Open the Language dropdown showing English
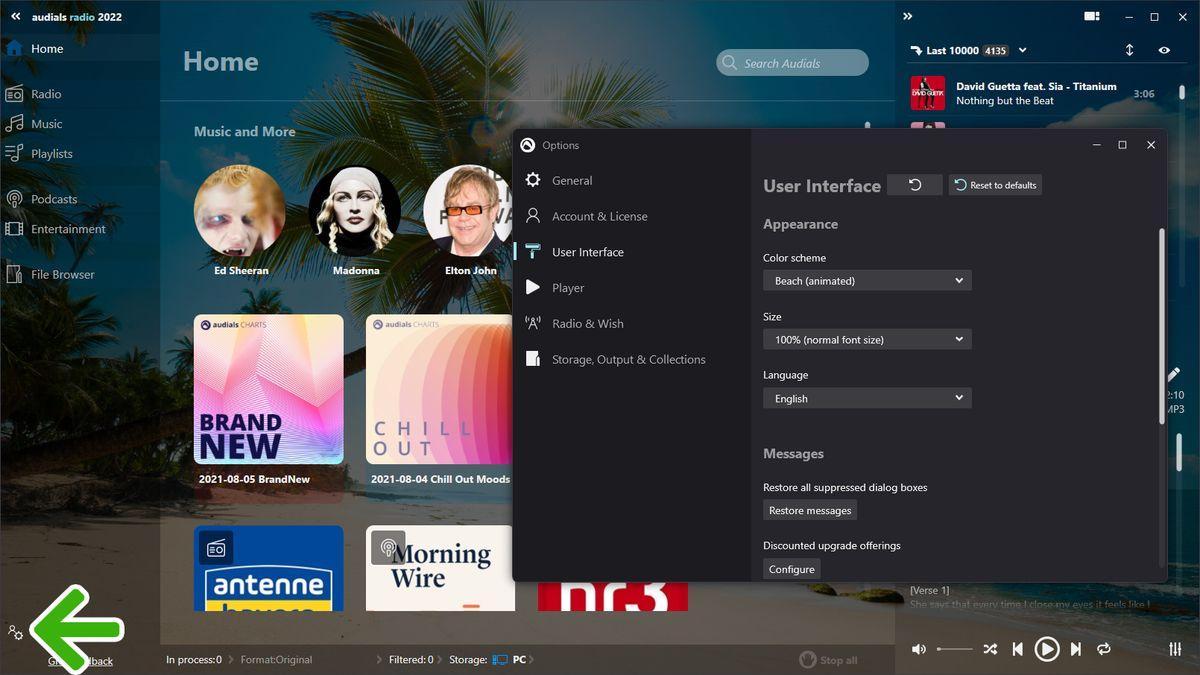Viewport: 1200px width, 675px height. (867, 398)
